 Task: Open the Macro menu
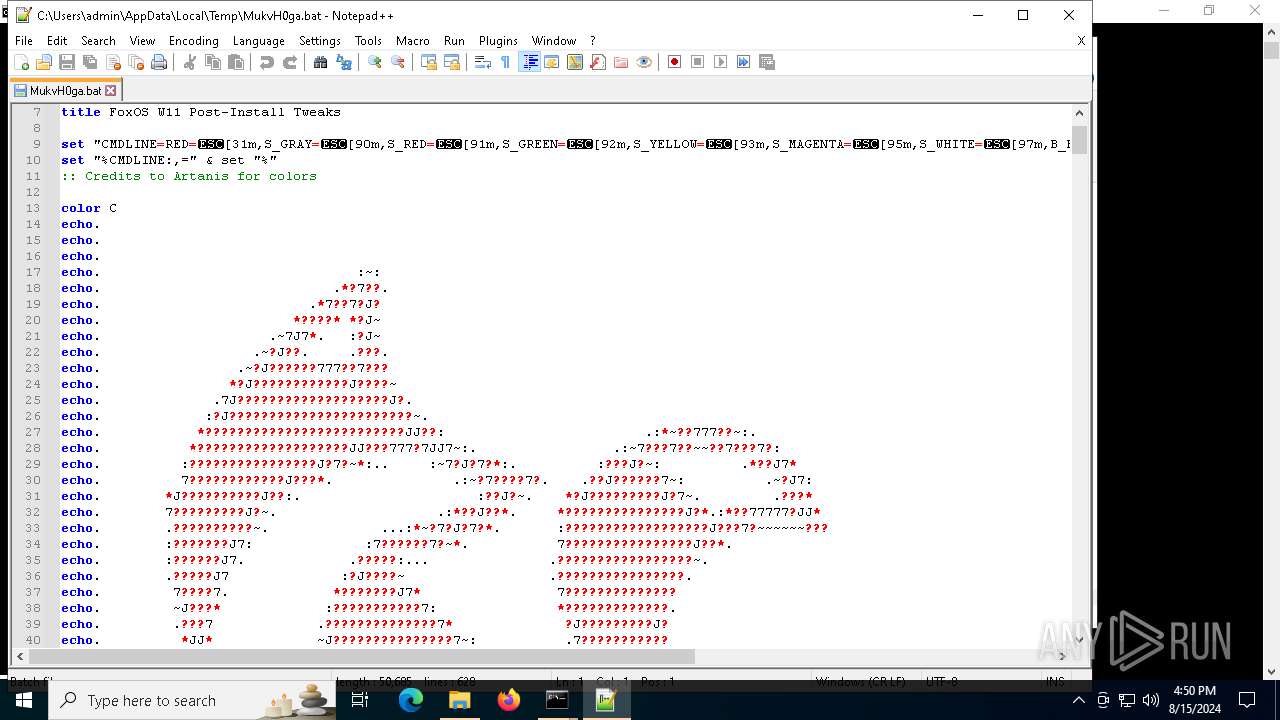click(412, 41)
